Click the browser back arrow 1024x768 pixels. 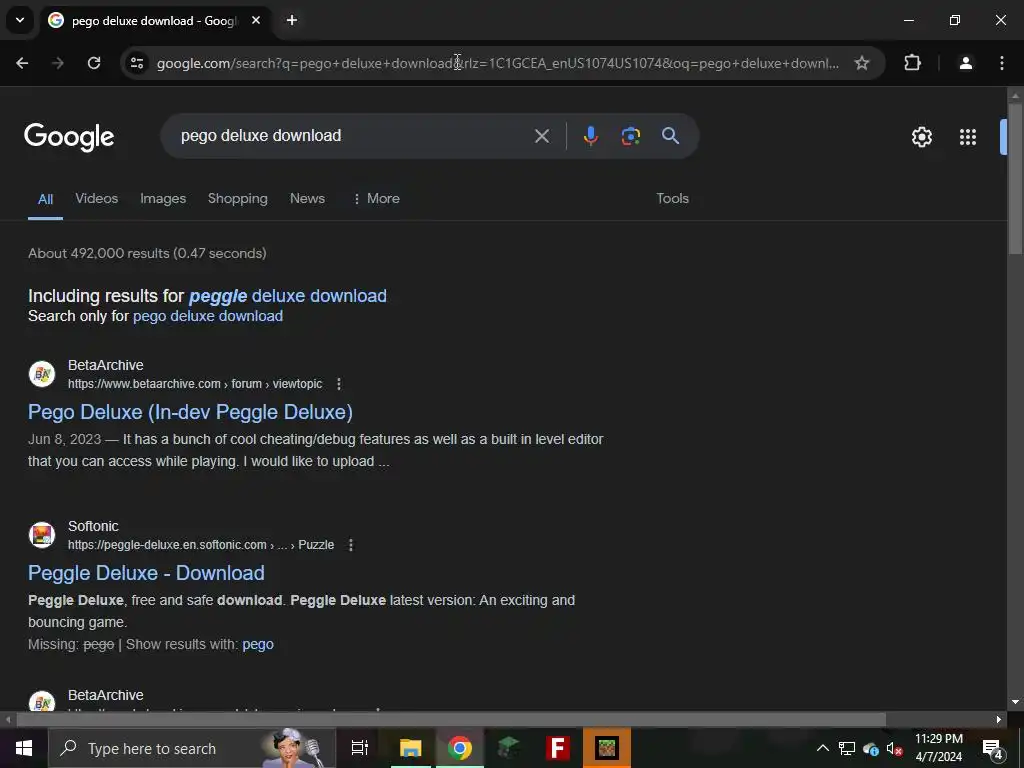[22, 63]
